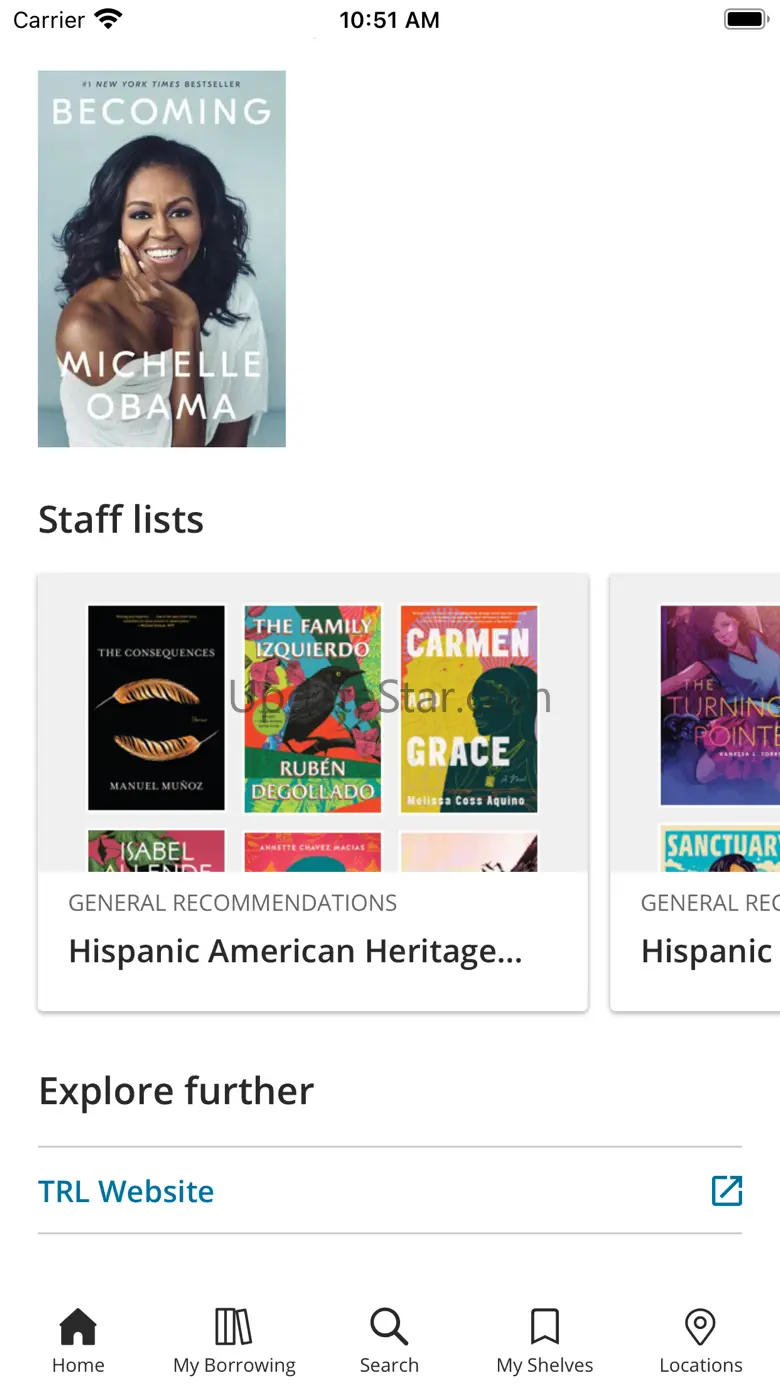Tap the 10:51 AM clock
Screen dimensions: 780x1387
click(x=389, y=20)
